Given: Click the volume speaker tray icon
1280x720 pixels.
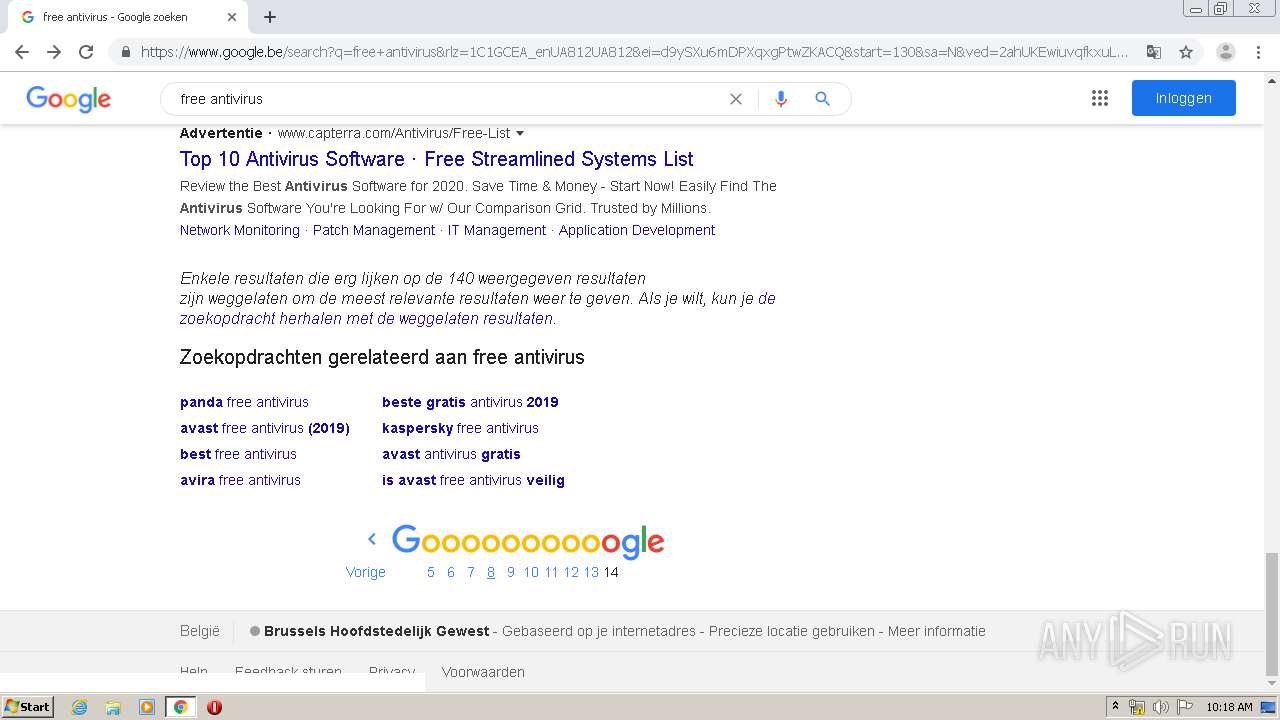Looking at the screenshot, I should pos(1160,707).
